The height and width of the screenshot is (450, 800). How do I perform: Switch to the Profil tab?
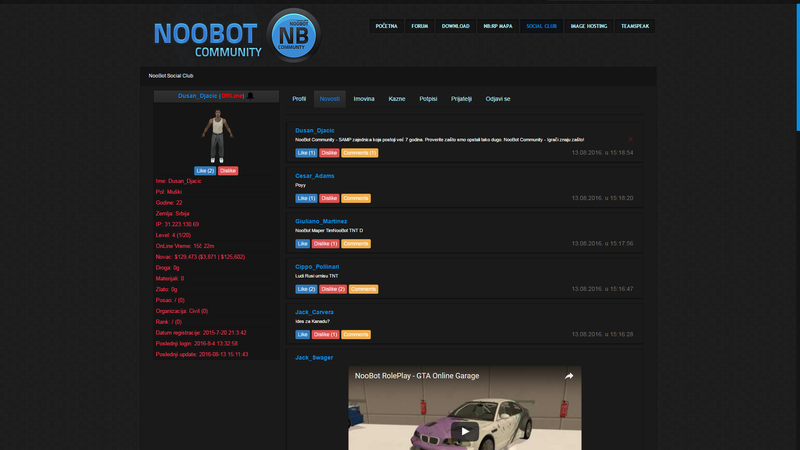299,99
